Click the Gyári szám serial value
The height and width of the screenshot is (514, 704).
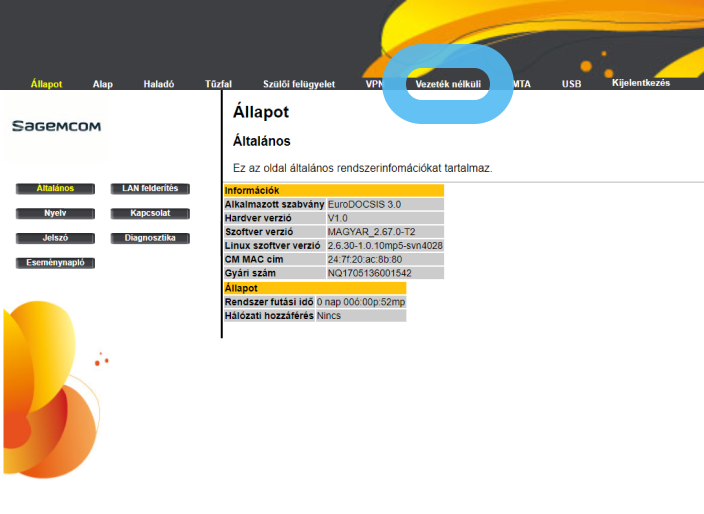pos(369,273)
